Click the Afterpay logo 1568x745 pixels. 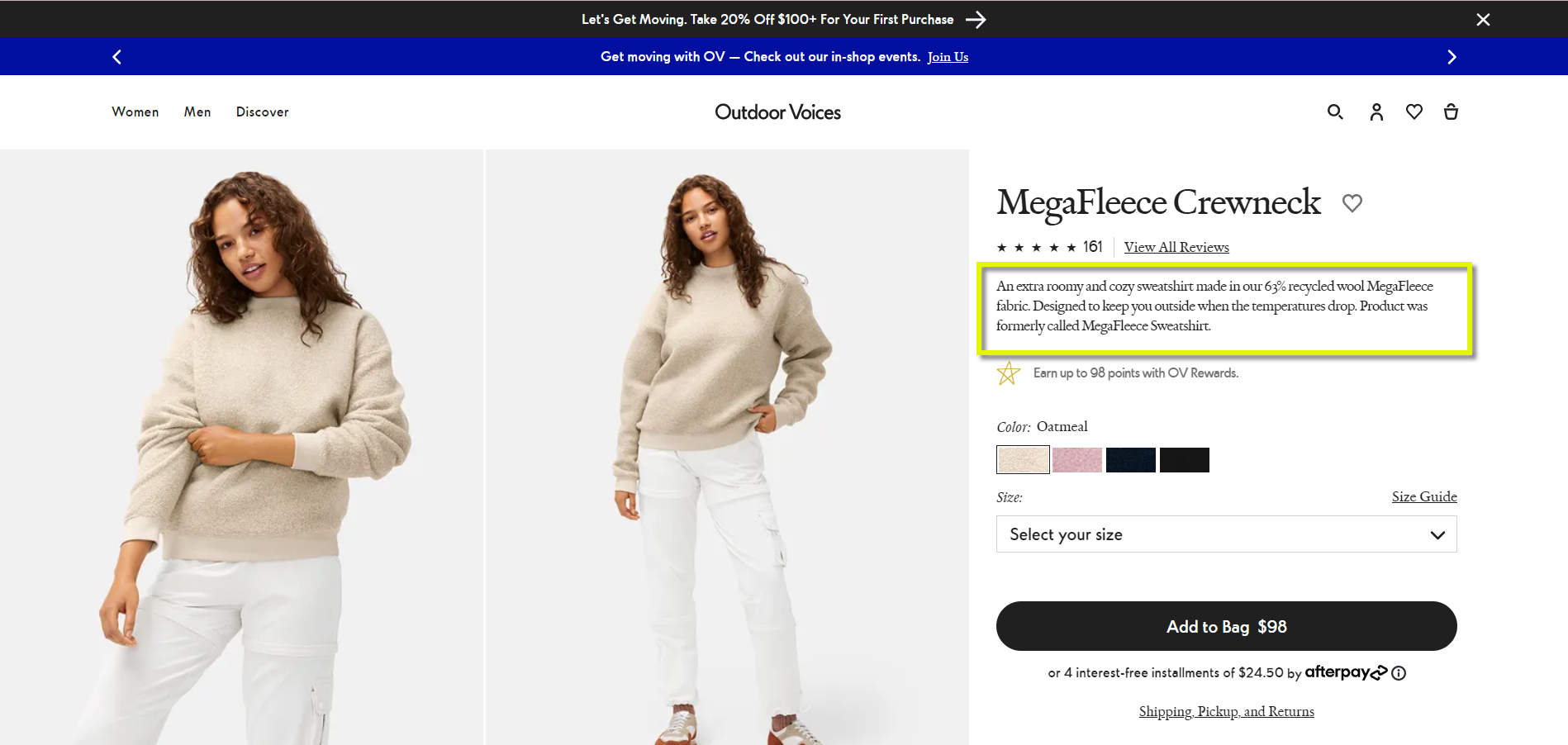pyautogui.click(x=1346, y=672)
